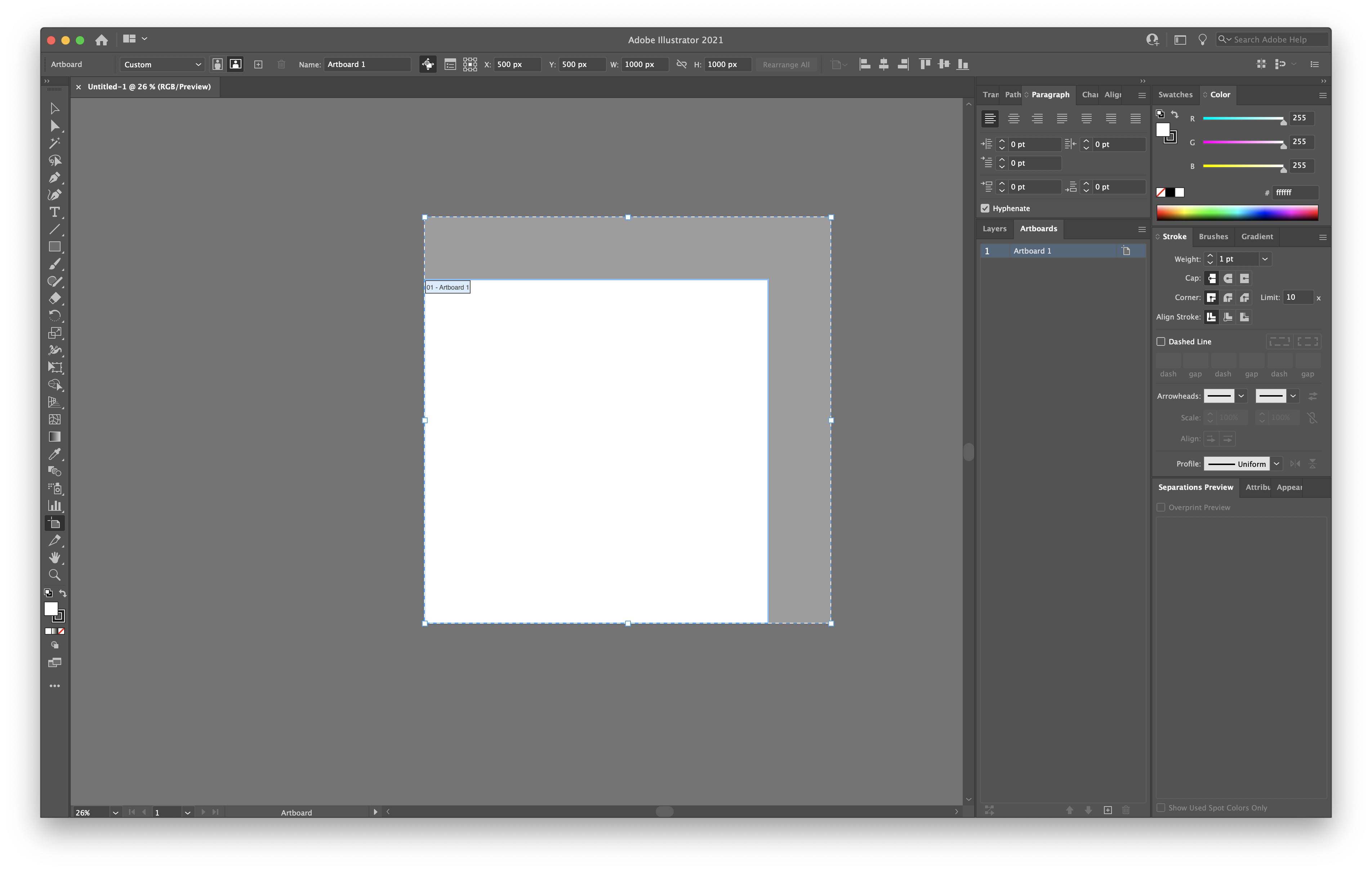The width and height of the screenshot is (1372, 871).
Task: Switch to the Swatches tab
Action: click(x=1175, y=95)
